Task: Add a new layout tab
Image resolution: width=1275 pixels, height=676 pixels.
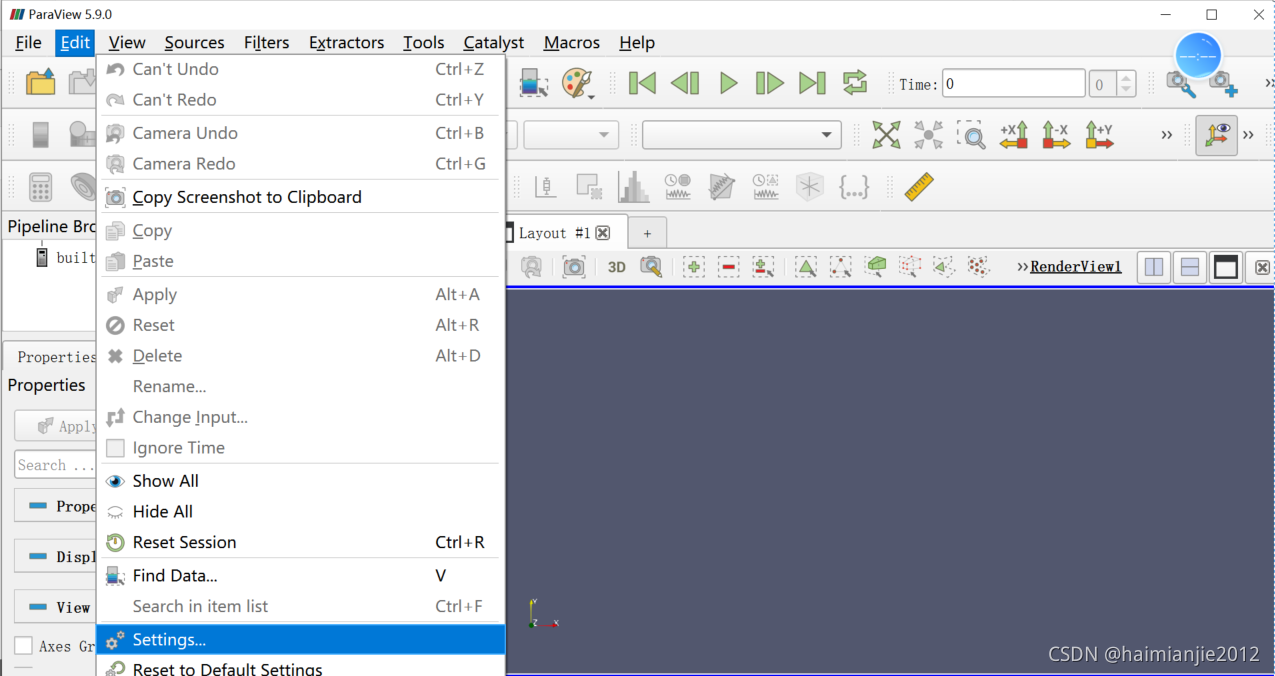Action: click(x=647, y=233)
